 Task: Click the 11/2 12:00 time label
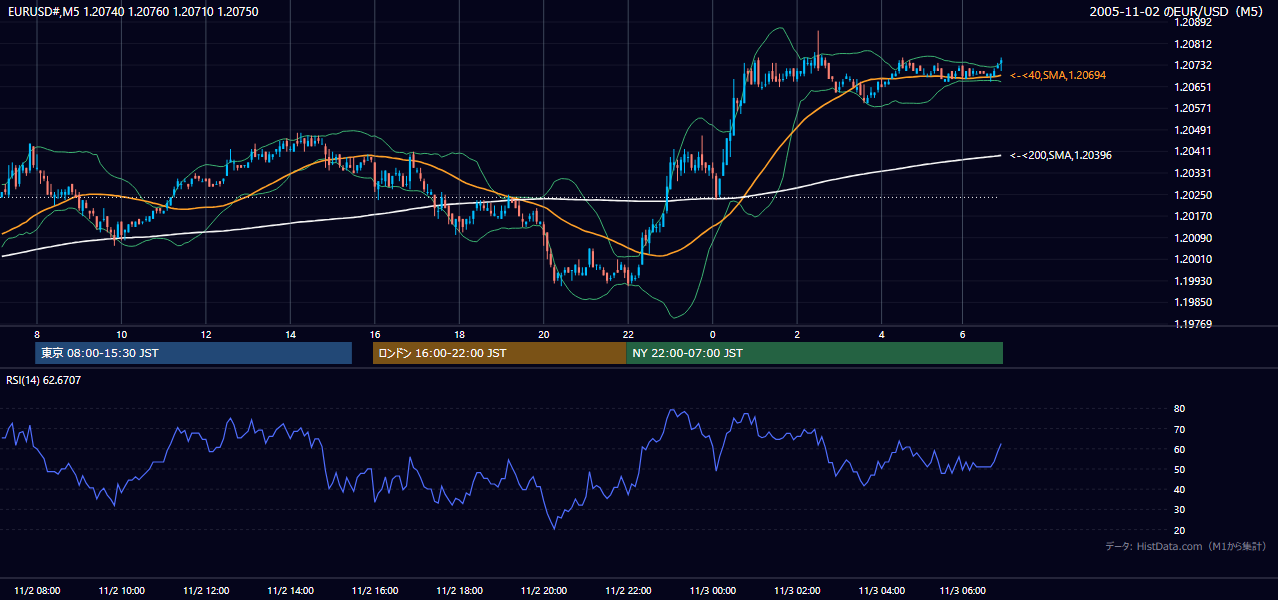(206, 590)
